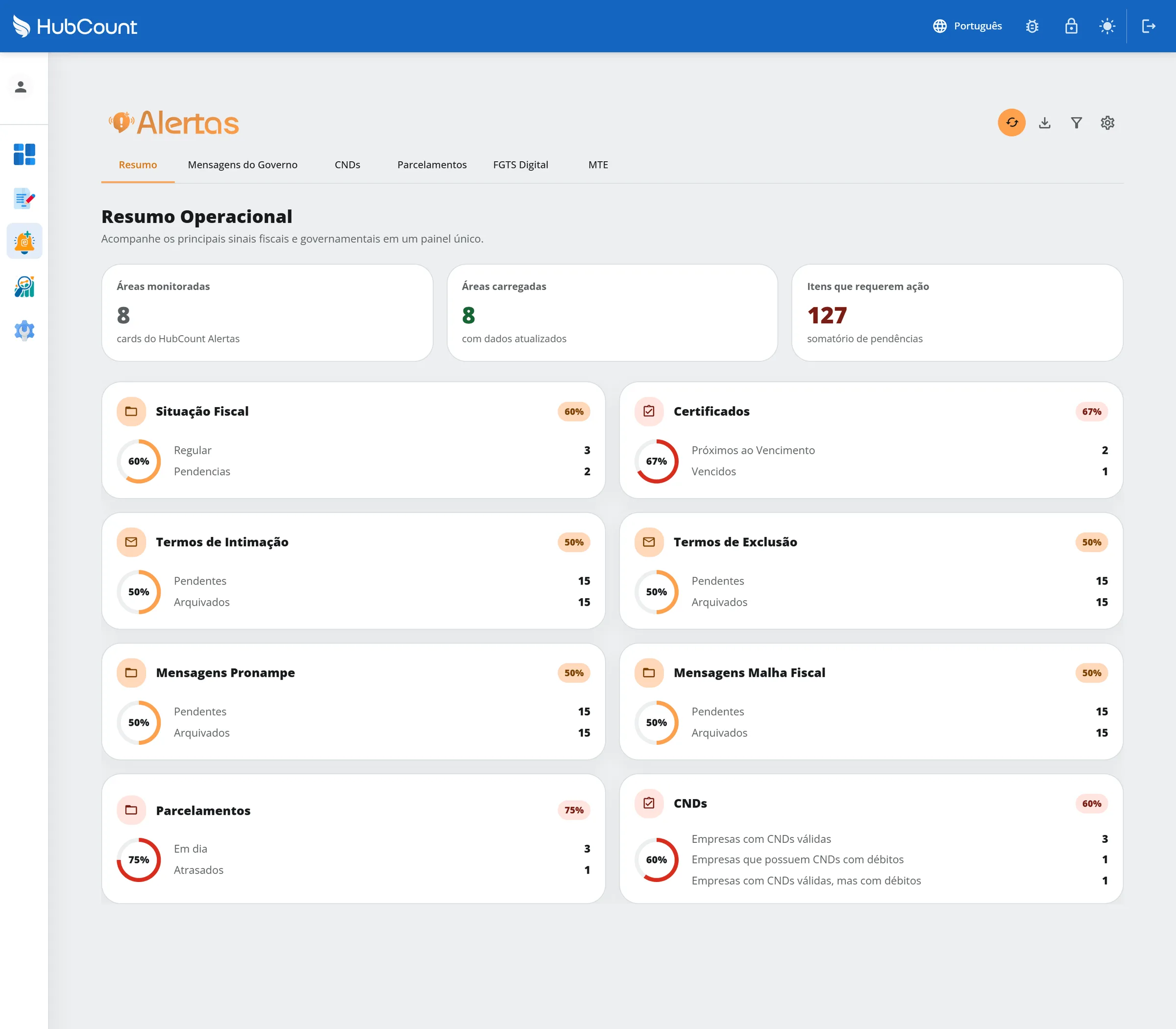1176x1029 pixels.
Task: Click the Termos de Intimação envelope icon
Action: point(131,542)
